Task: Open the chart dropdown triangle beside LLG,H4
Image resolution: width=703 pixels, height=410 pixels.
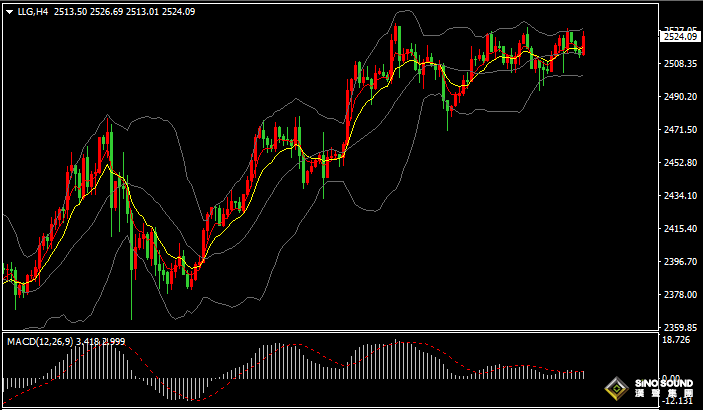Action: (x=9, y=12)
